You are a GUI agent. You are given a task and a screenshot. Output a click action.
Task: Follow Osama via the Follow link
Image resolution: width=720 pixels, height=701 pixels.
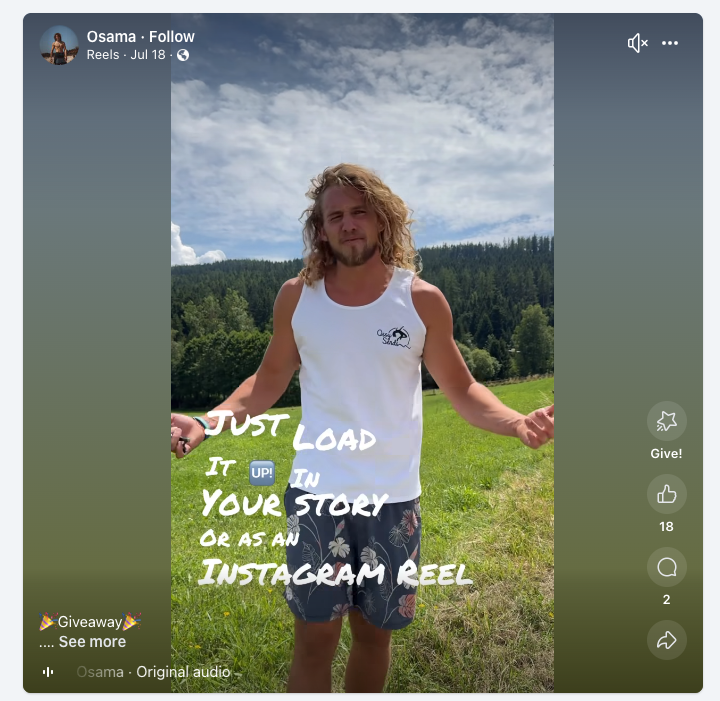[172, 37]
